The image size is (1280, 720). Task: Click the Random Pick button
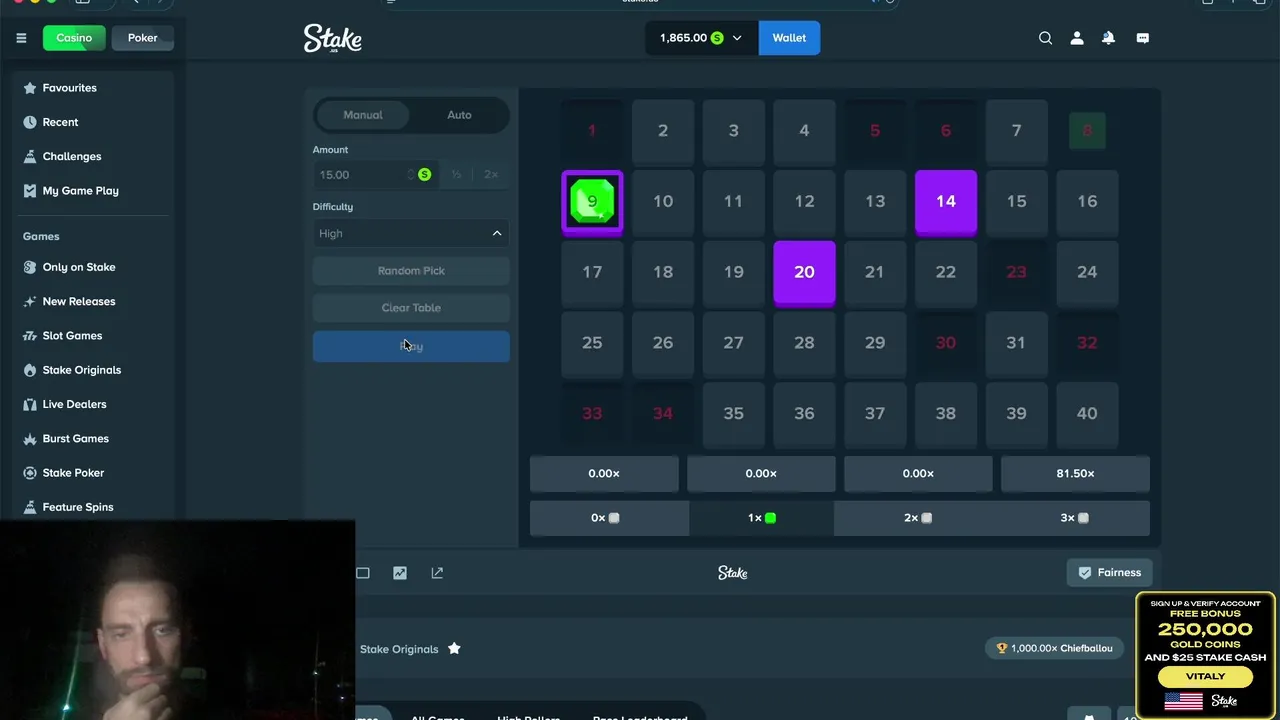click(411, 271)
